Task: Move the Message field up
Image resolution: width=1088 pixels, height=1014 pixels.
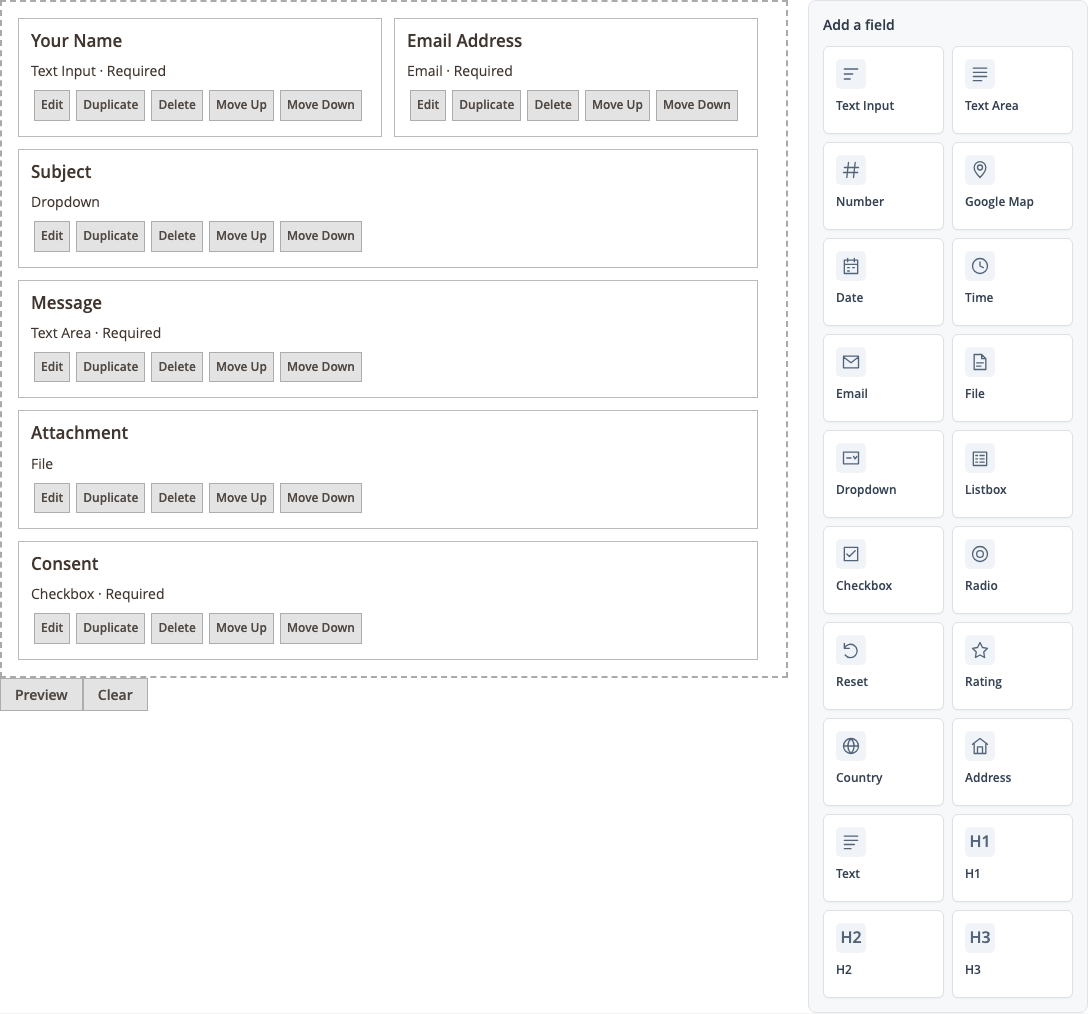Action: click(241, 366)
